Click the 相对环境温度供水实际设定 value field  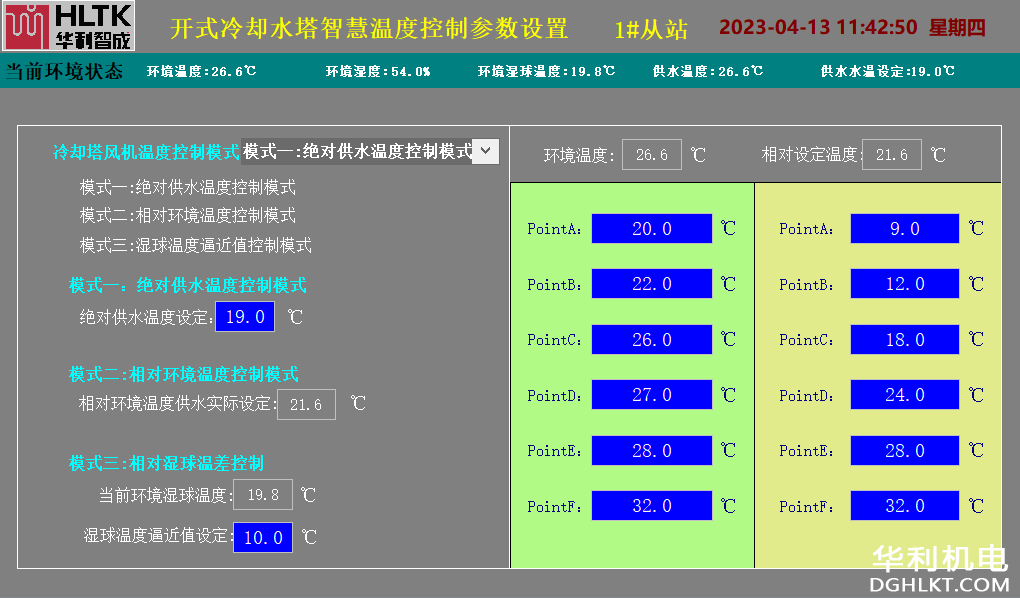tap(306, 404)
